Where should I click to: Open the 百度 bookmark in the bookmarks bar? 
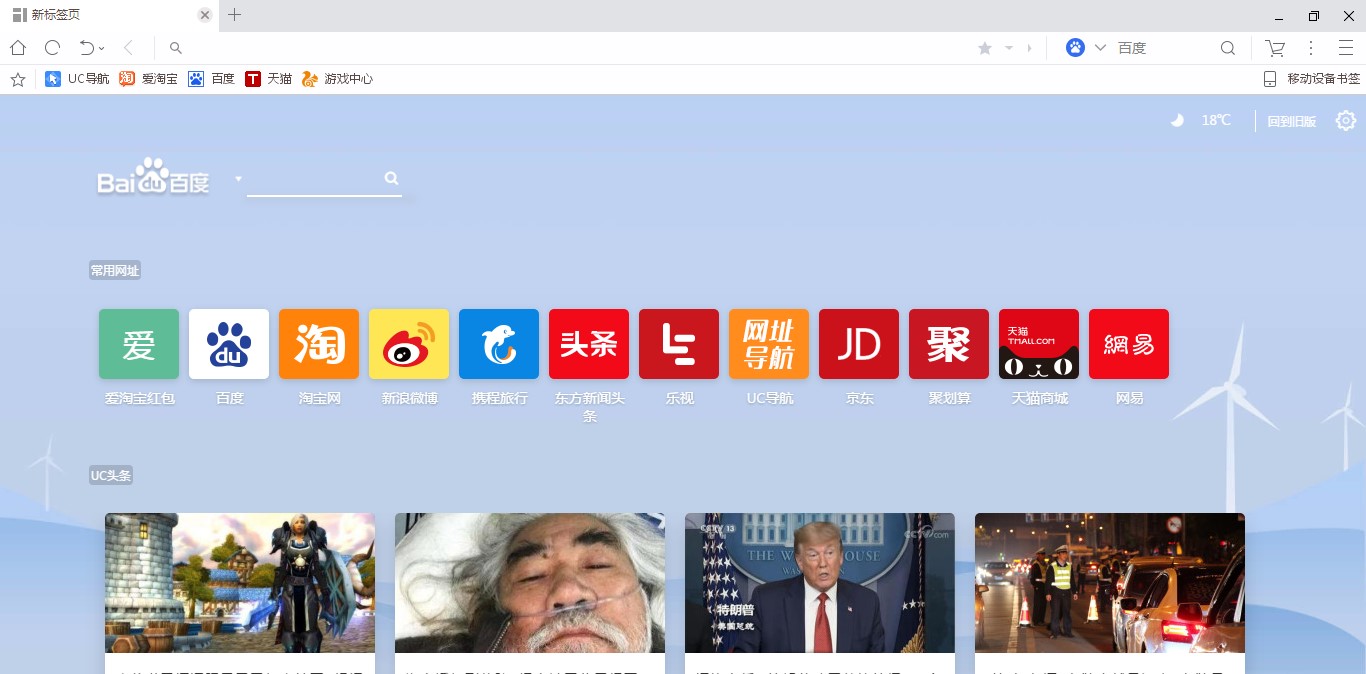point(211,79)
